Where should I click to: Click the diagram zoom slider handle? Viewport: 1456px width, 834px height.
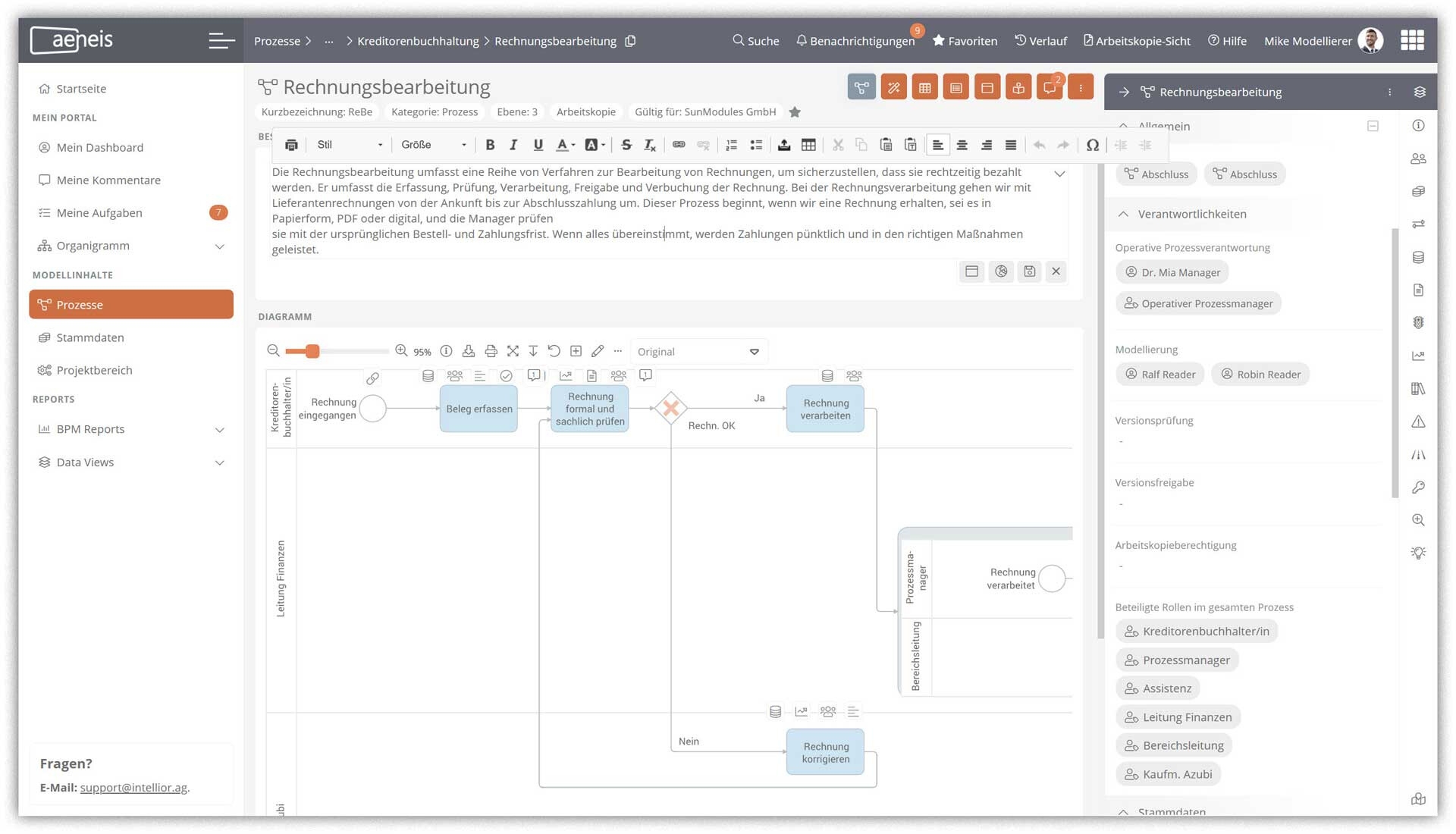click(312, 351)
